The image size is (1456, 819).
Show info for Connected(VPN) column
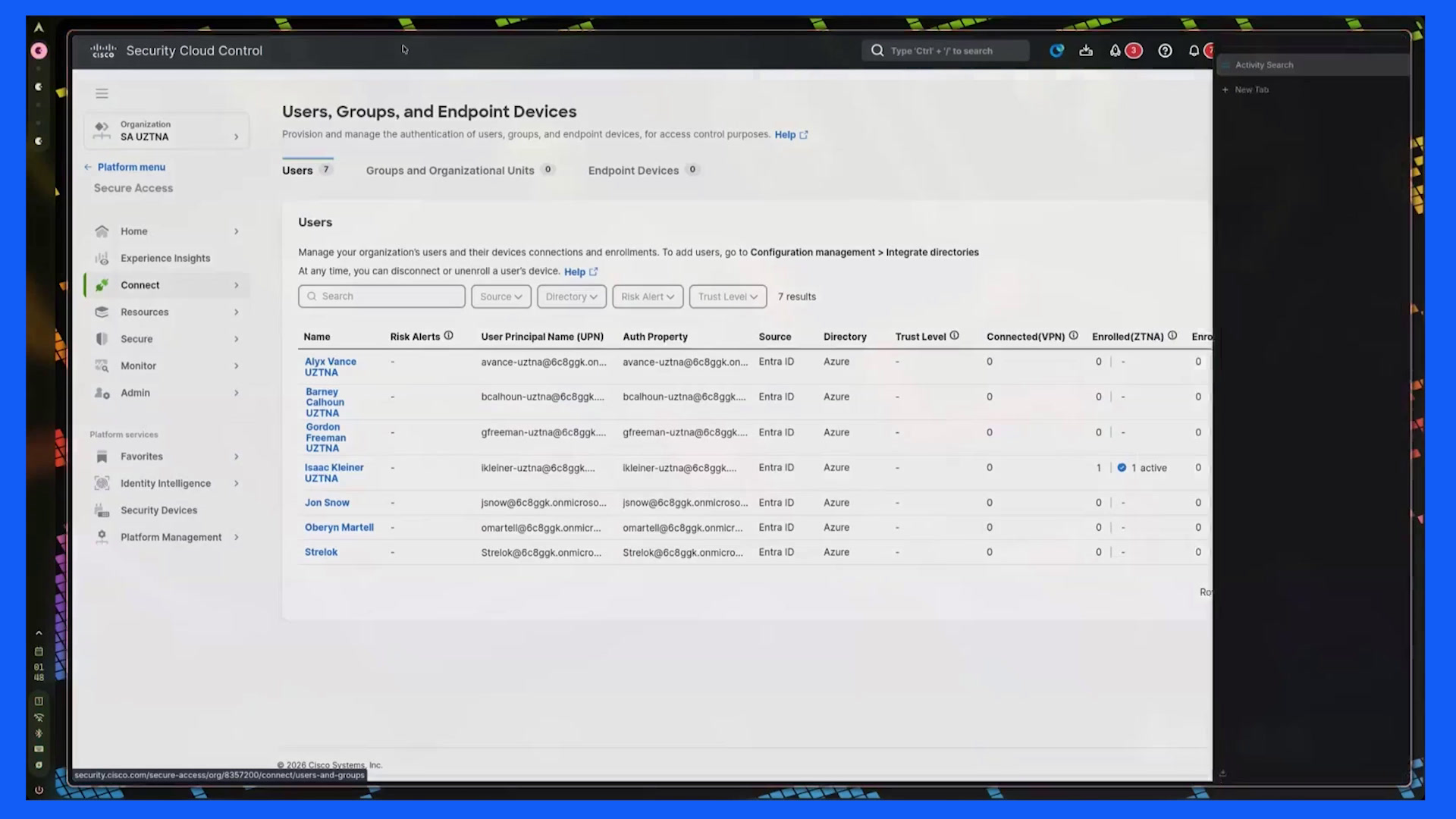(x=1073, y=335)
